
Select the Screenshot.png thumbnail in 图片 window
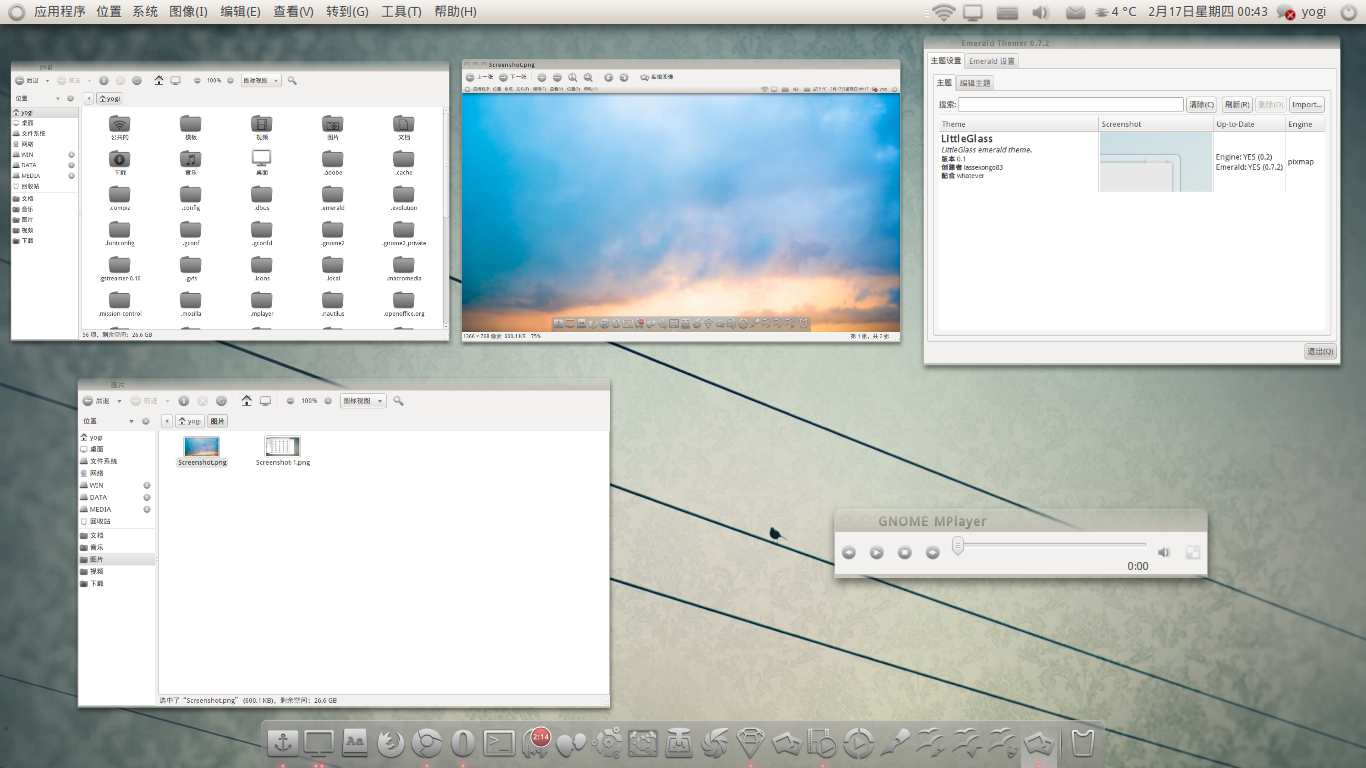[202, 446]
